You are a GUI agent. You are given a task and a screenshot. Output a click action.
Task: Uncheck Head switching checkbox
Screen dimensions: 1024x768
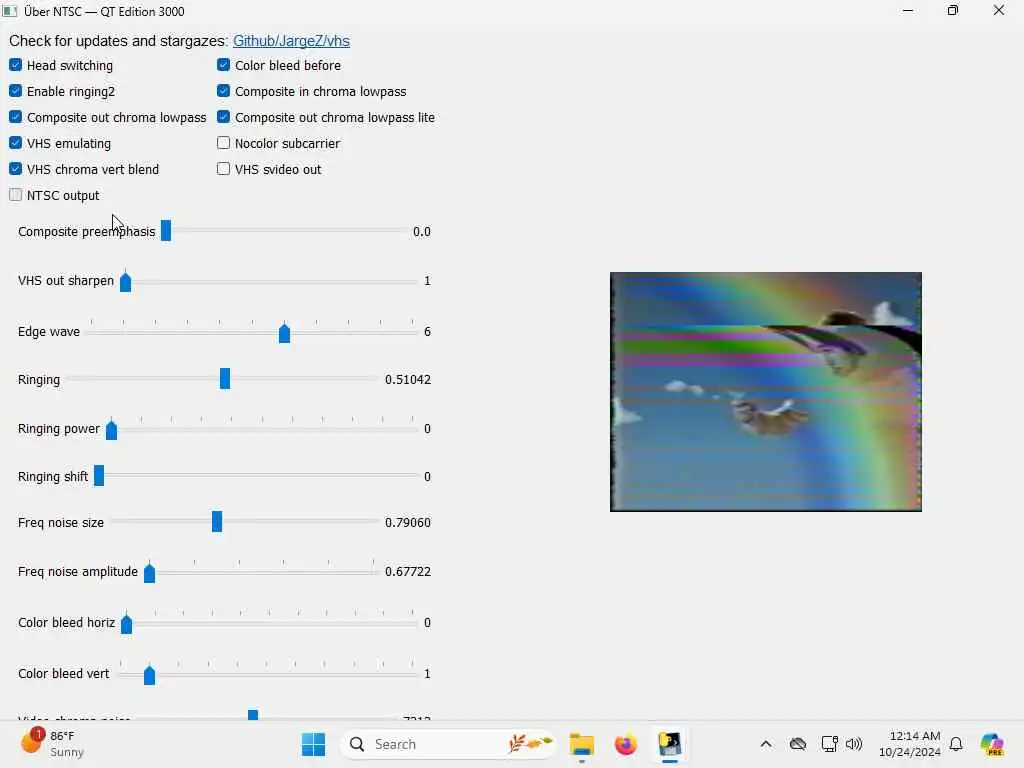pos(16,65)
